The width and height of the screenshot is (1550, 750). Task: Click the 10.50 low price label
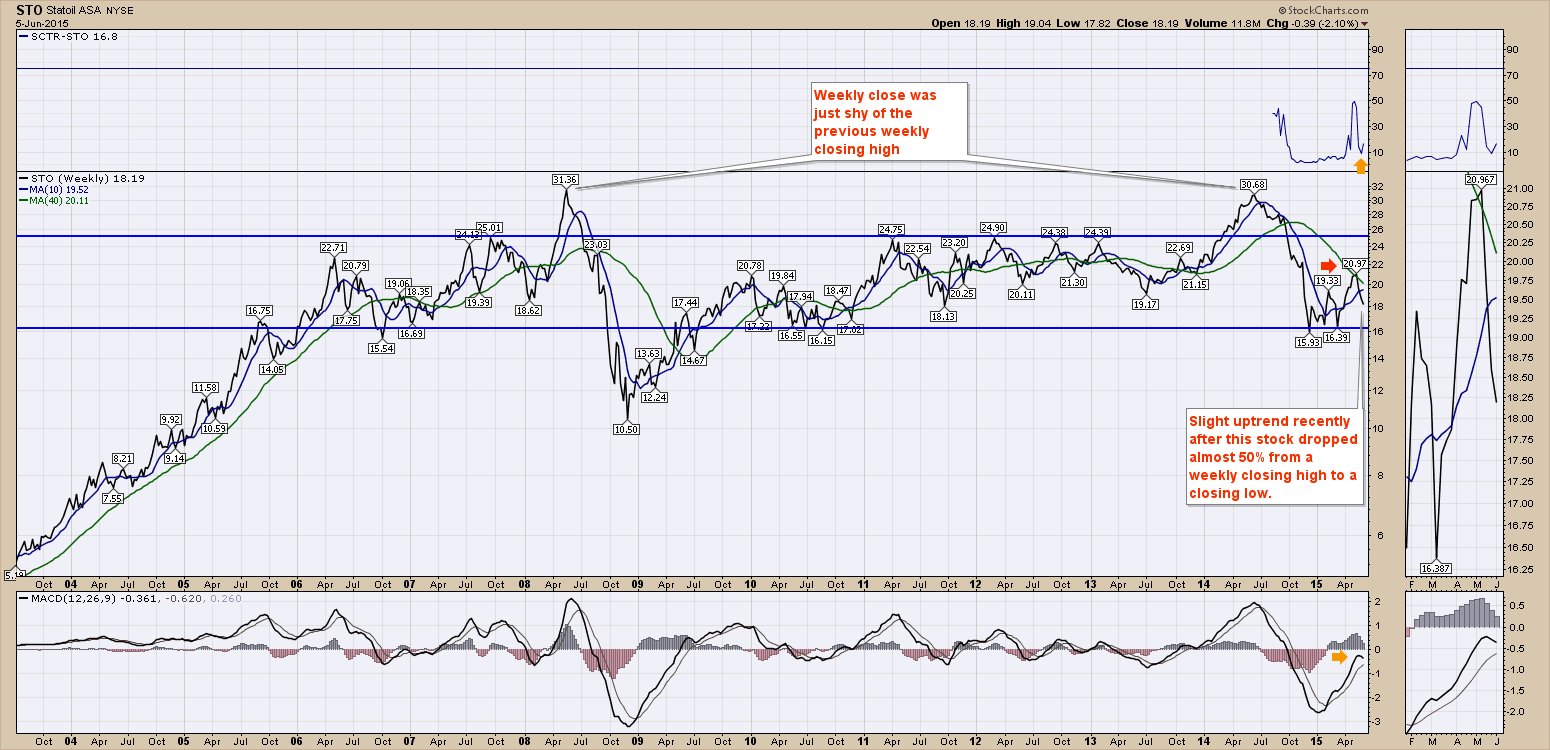tap(627, 428)
